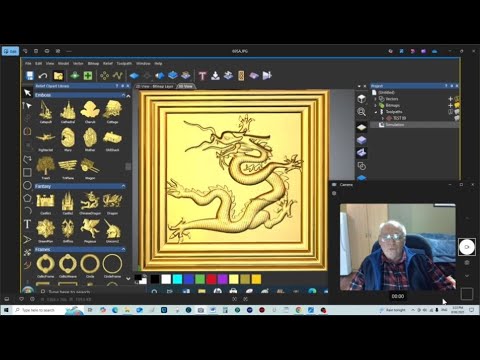Viewport: 480px width, 360px height.
Task: Click the overlapping circles icon in the view strip
Action: click(x=362, y=166)
